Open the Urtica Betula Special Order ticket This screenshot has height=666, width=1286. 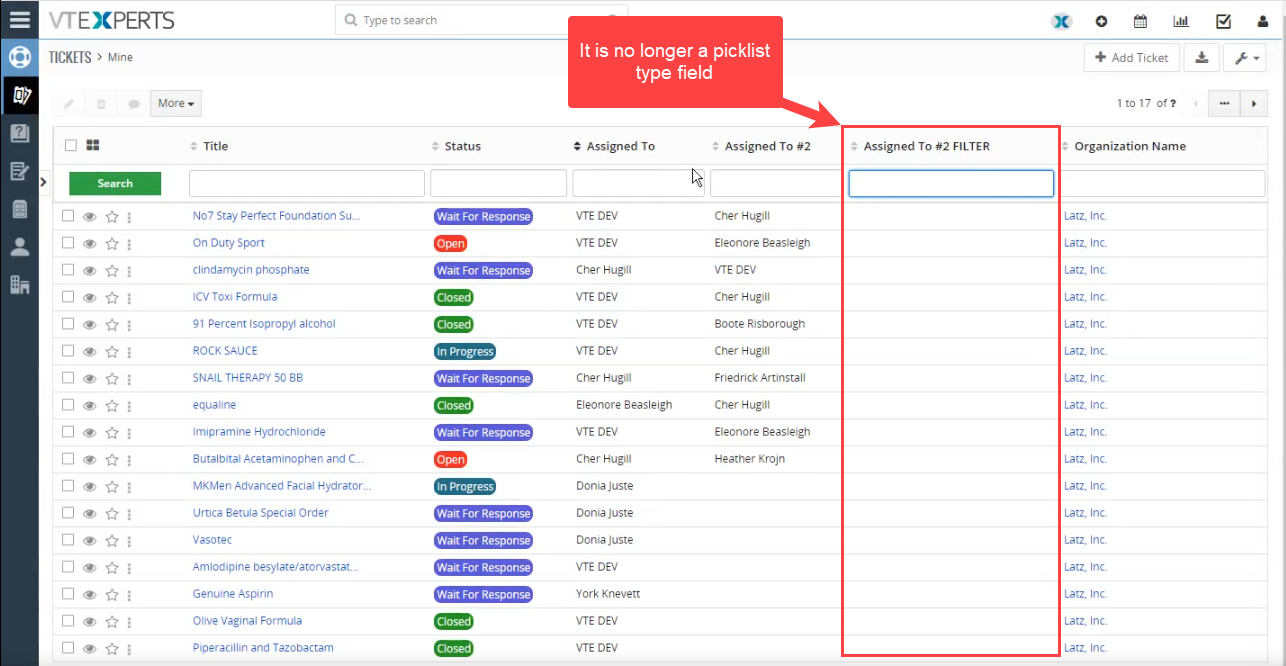tap(260, 513)
